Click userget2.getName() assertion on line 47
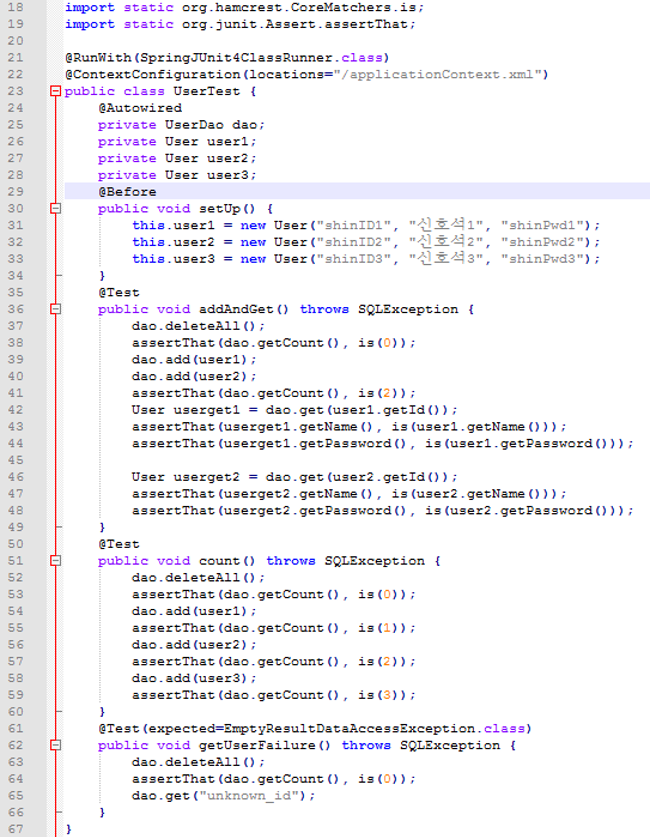Image resolution: width=650 pixels, height=837 pixels. tap(348, 494)
